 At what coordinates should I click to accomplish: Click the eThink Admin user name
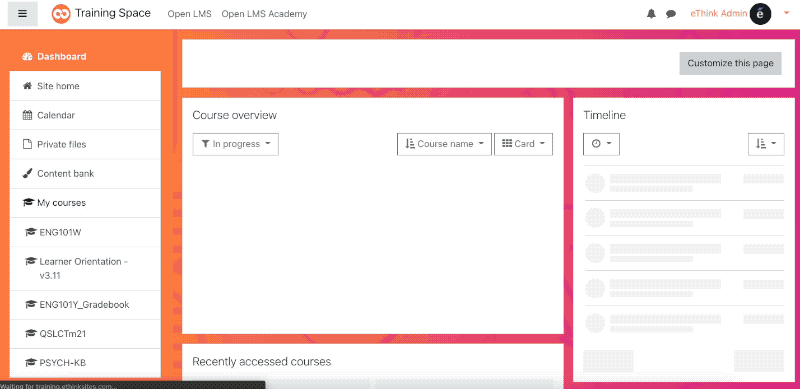pos(718,14)
